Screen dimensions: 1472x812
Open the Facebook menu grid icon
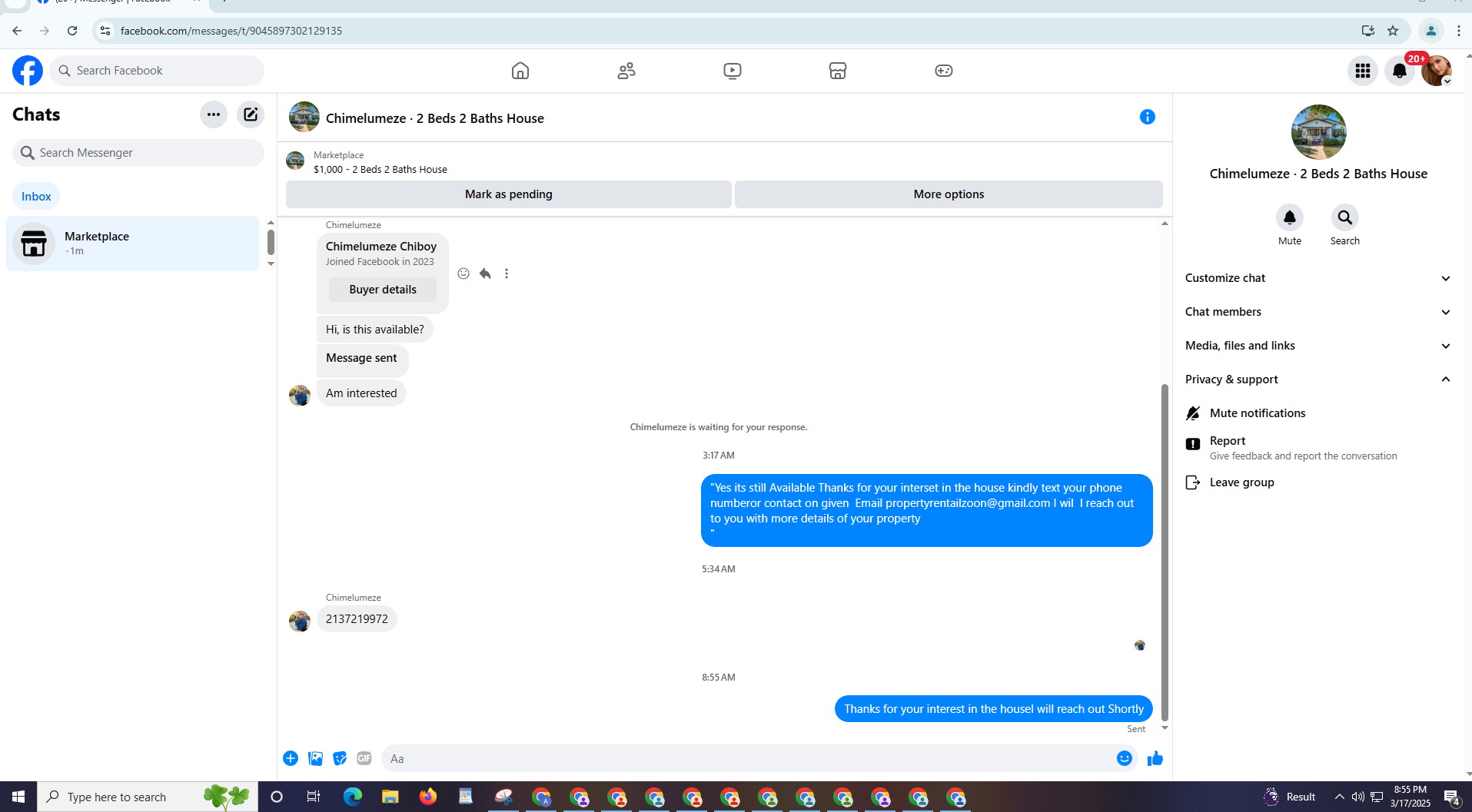(1363, 71)
